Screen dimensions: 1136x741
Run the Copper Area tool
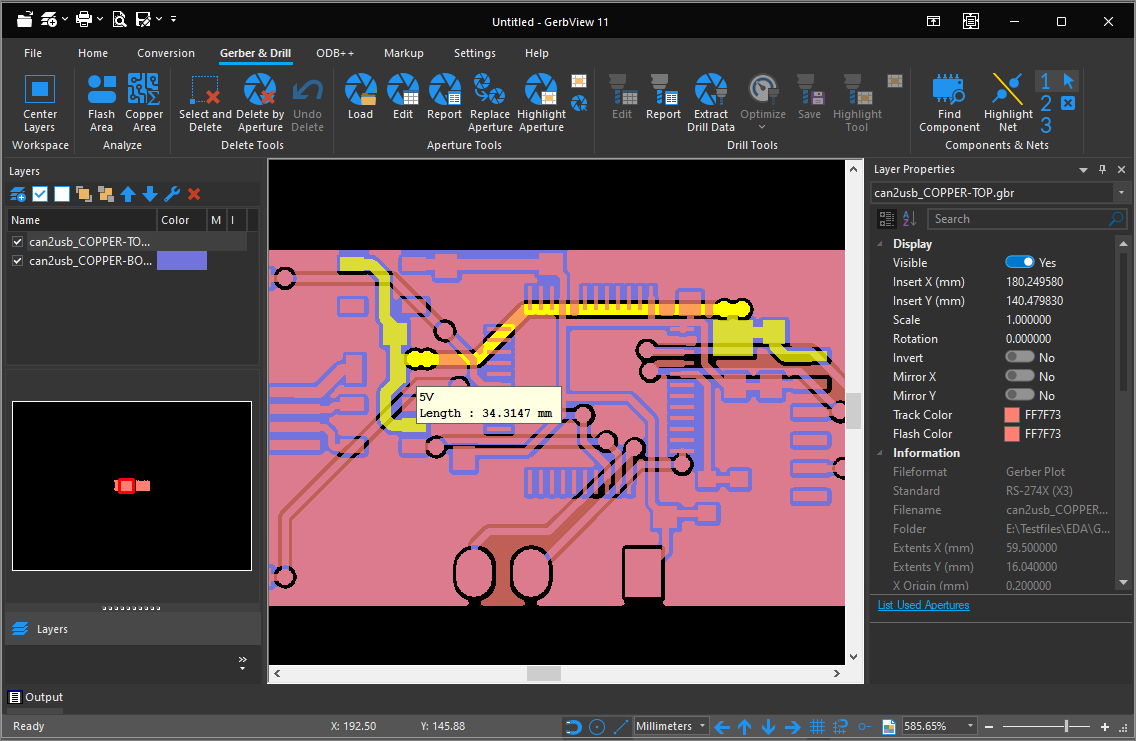tap(143, 104)
